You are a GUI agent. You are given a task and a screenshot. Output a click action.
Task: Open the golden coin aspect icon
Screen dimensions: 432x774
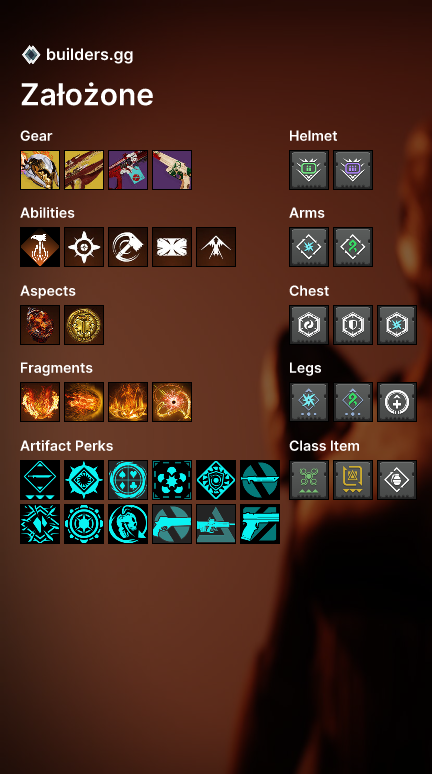pos(84,325)
